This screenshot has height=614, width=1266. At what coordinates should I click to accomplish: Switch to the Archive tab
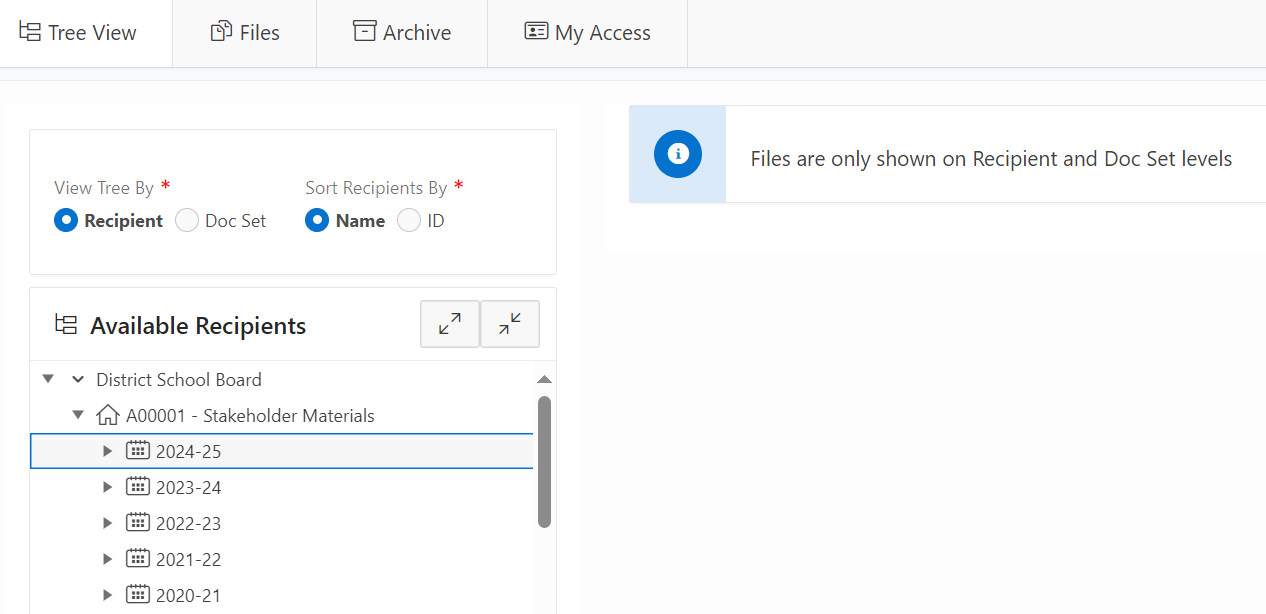pyautogui.click(x=402, y=33)
